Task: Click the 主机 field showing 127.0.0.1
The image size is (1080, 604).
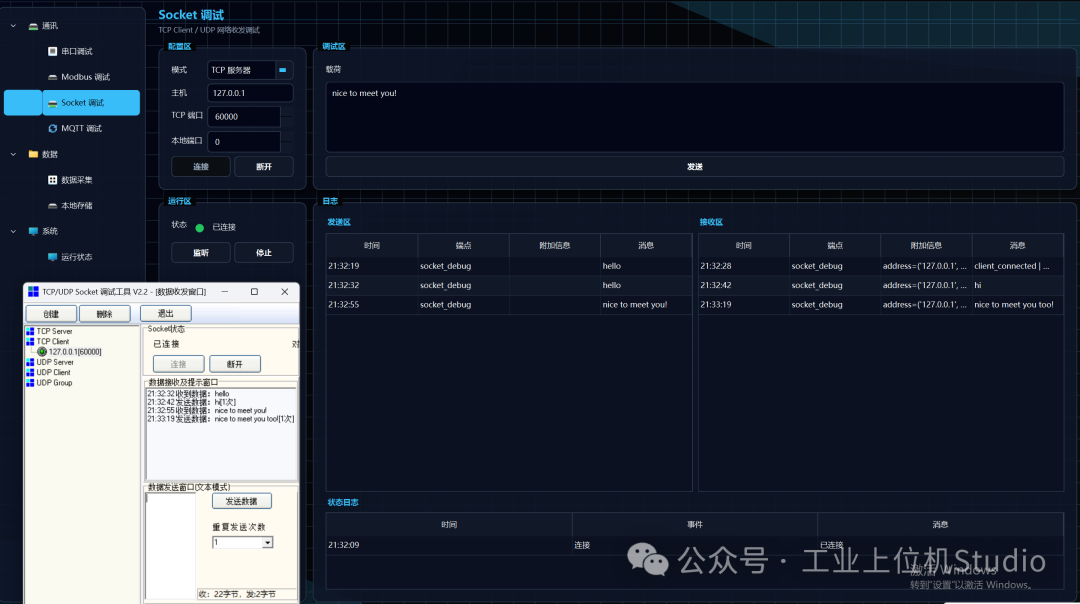Action: tap(250, 93)
